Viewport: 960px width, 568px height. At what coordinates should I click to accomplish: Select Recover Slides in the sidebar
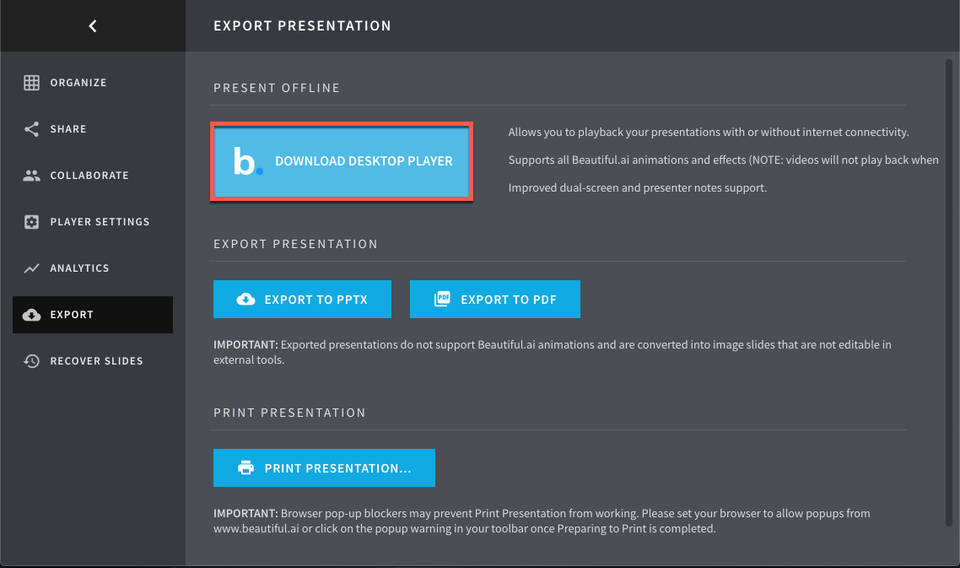pyautogui.click(x=96, y=361)
